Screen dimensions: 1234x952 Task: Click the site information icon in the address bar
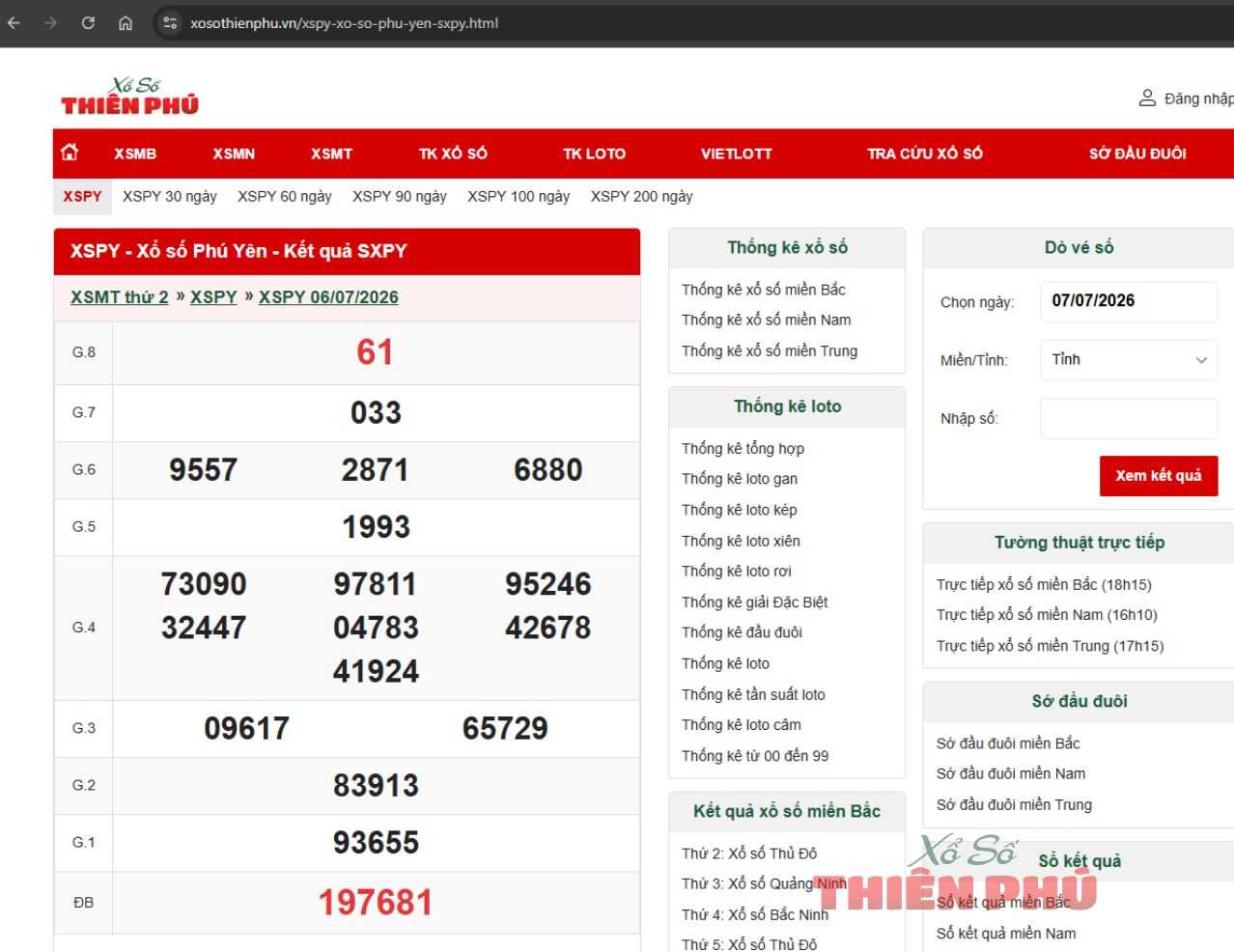click(x=170, y=23)
